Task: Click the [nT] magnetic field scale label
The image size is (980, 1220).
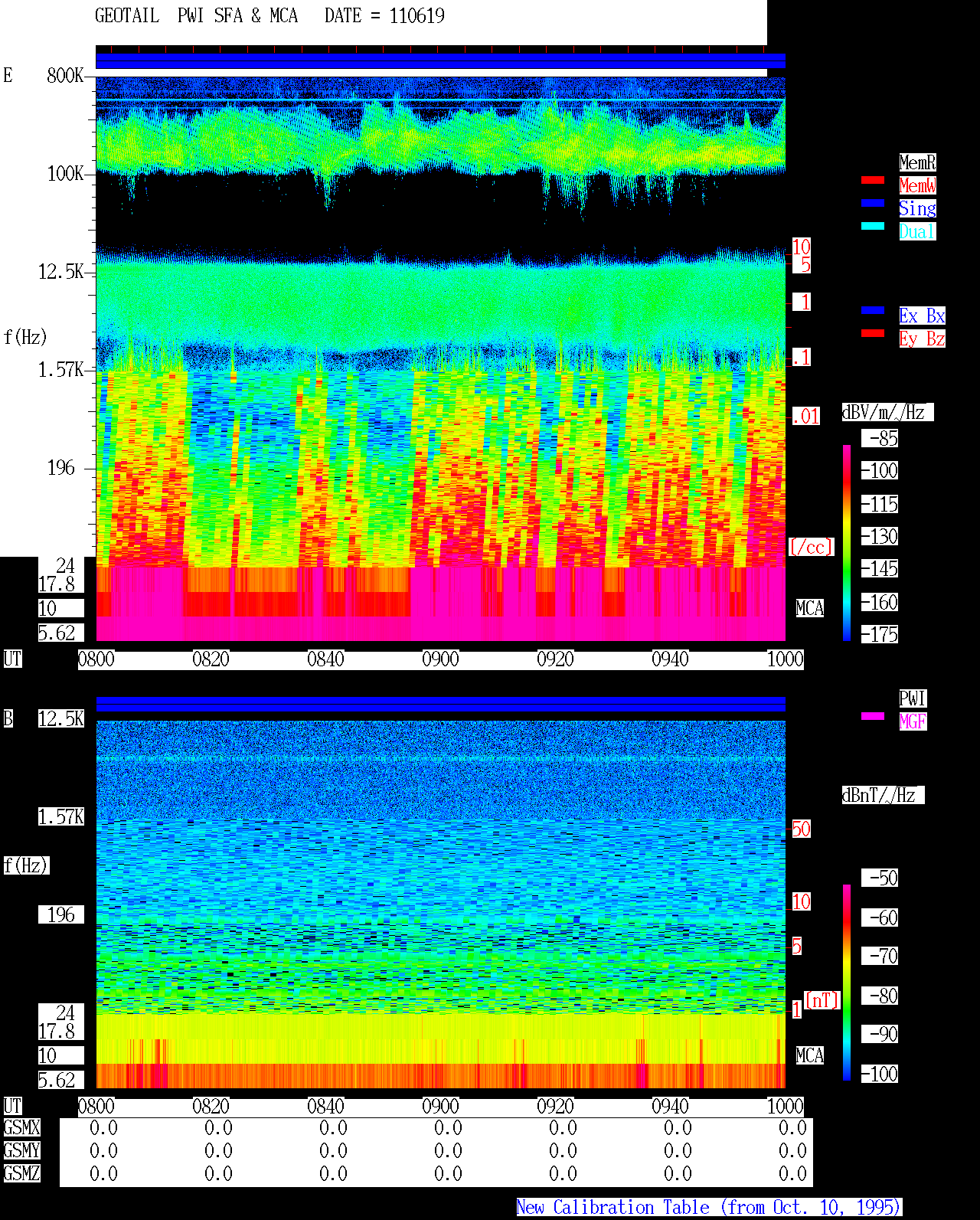Action: coord(822,1001)
